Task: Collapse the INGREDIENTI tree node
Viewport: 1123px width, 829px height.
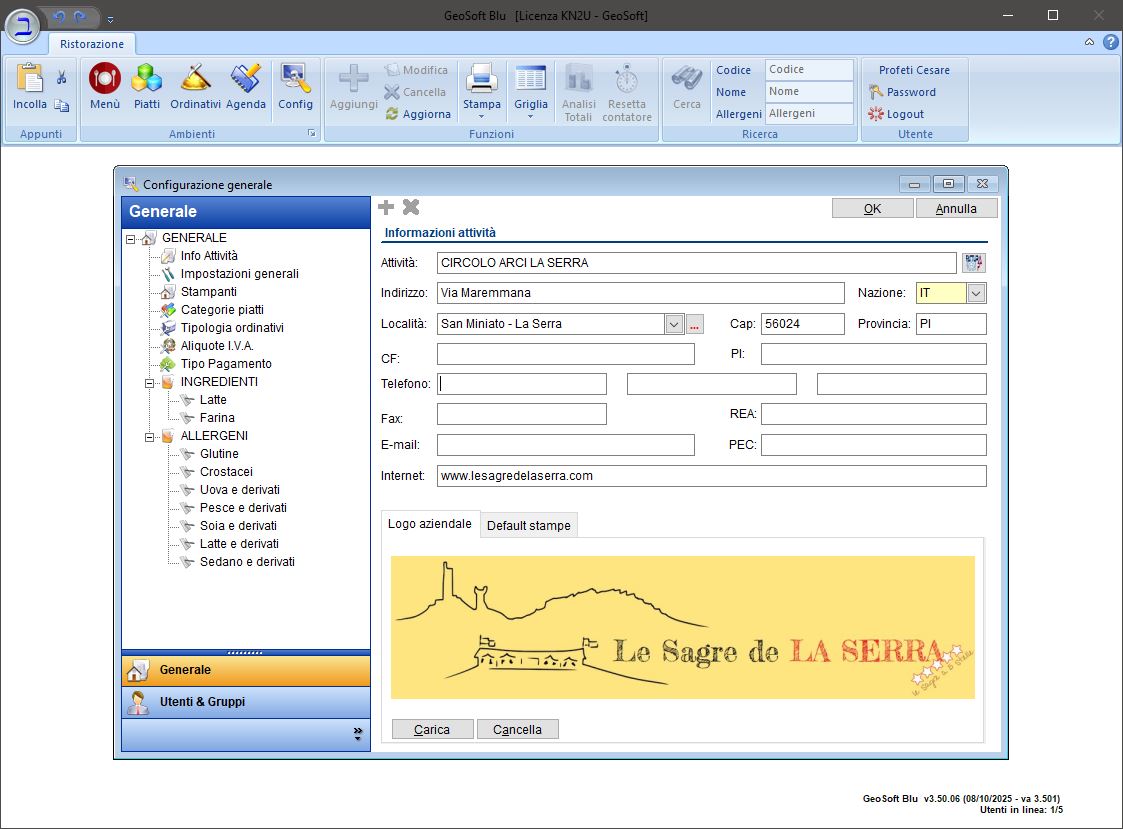Action: [149, 382]
